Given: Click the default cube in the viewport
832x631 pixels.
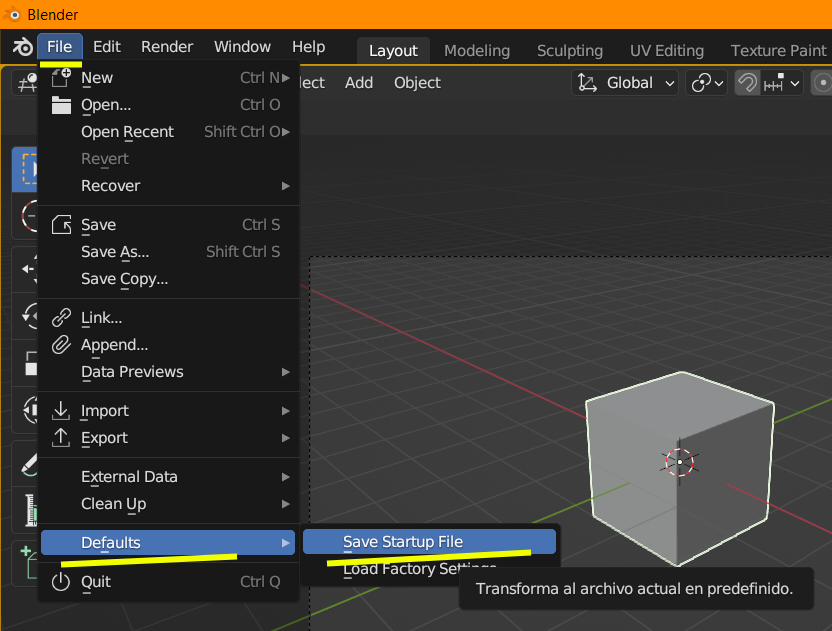Looking at the screenshot, I should point(679,469).
